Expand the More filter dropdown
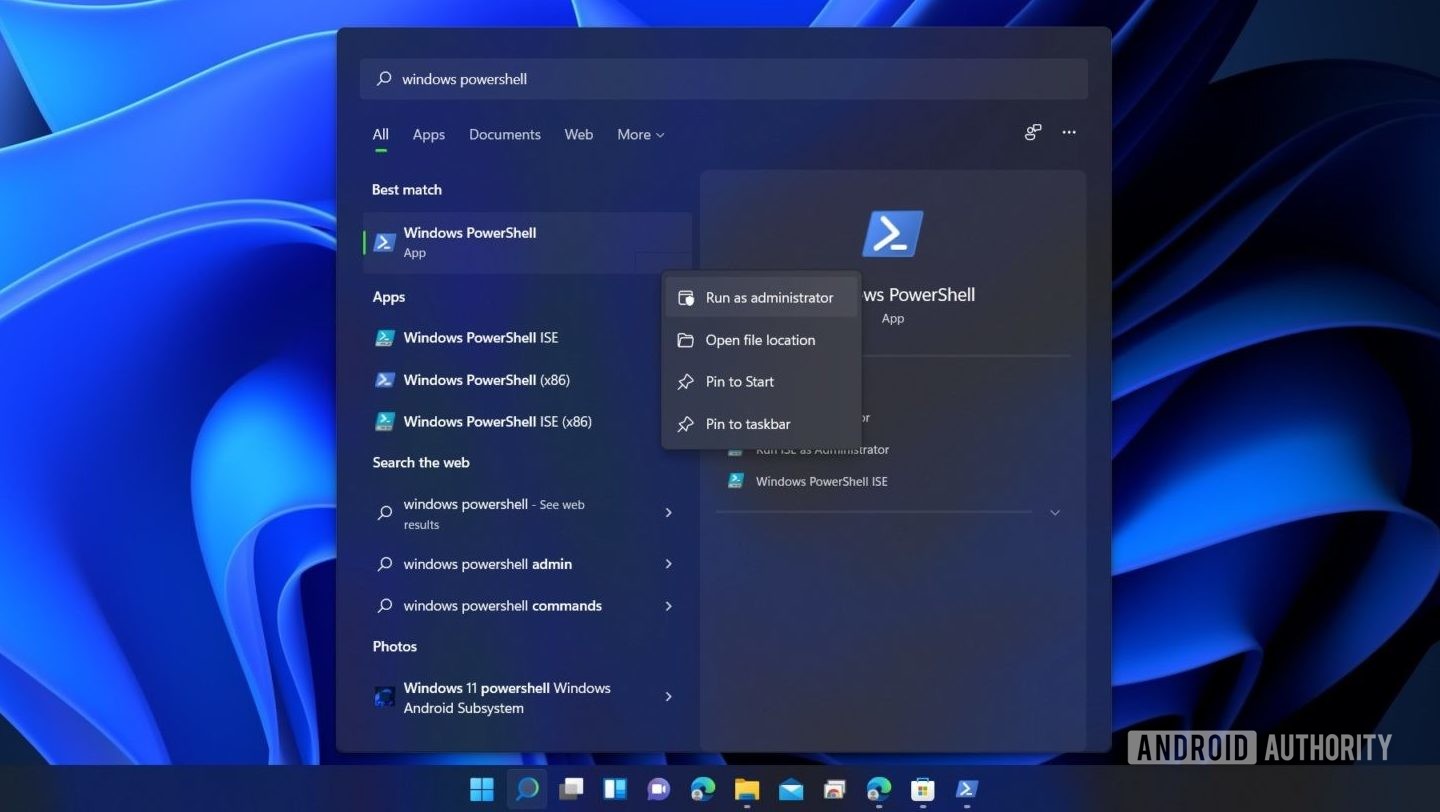1440x812 pixels. [641, 134]
